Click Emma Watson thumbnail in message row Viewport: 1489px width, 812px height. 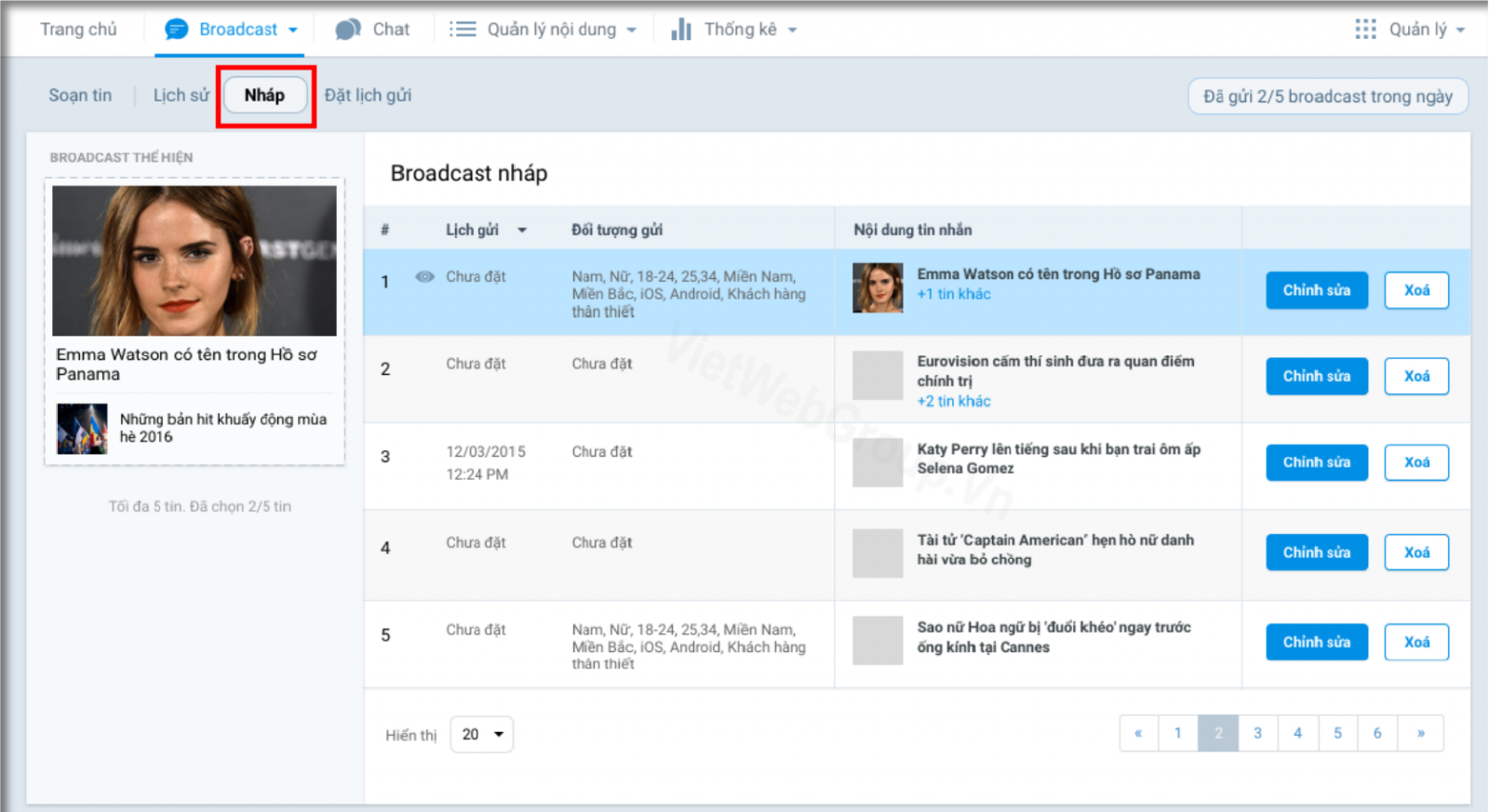878,287
